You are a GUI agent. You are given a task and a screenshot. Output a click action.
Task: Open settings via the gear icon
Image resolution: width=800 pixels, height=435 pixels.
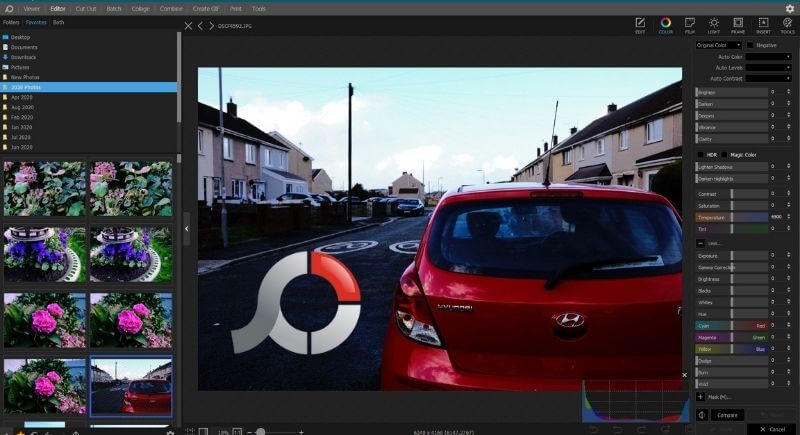coord(789,8)
